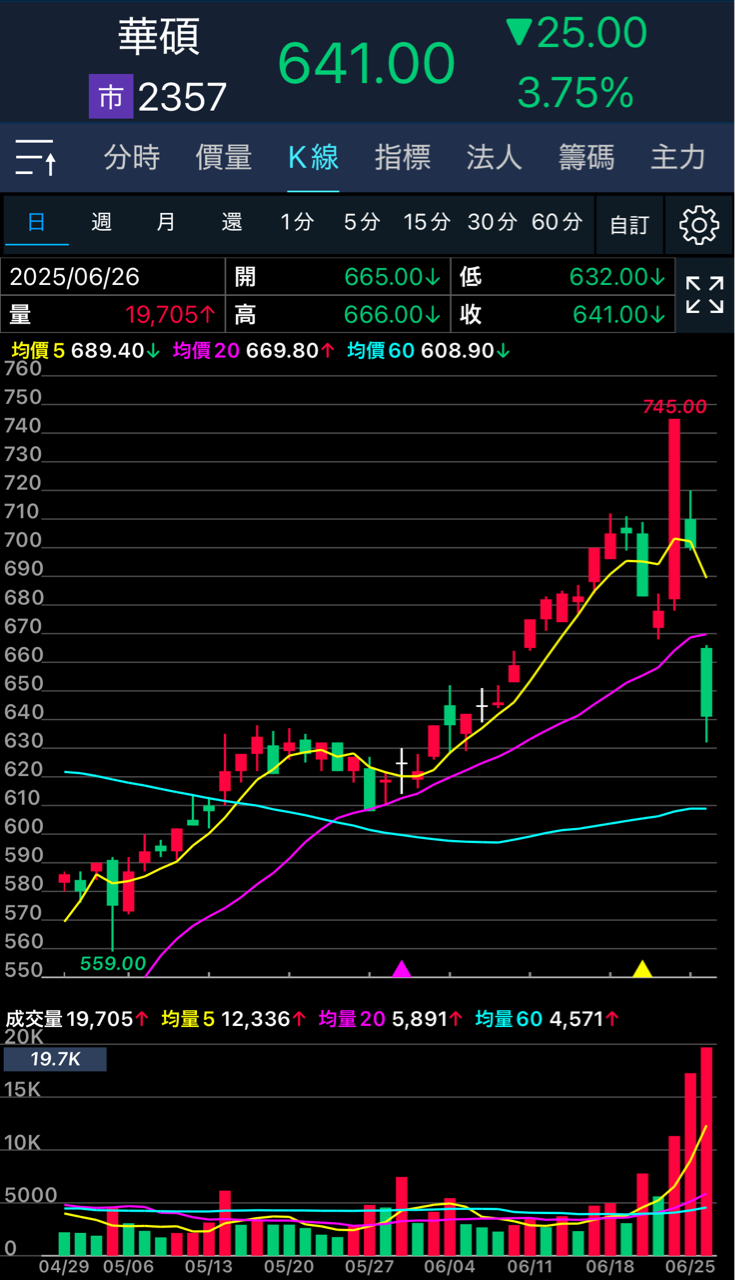This screenshot has width=735, height=1280.
Task: Tap the volume value 19,705 in data table
Action: 171,315
